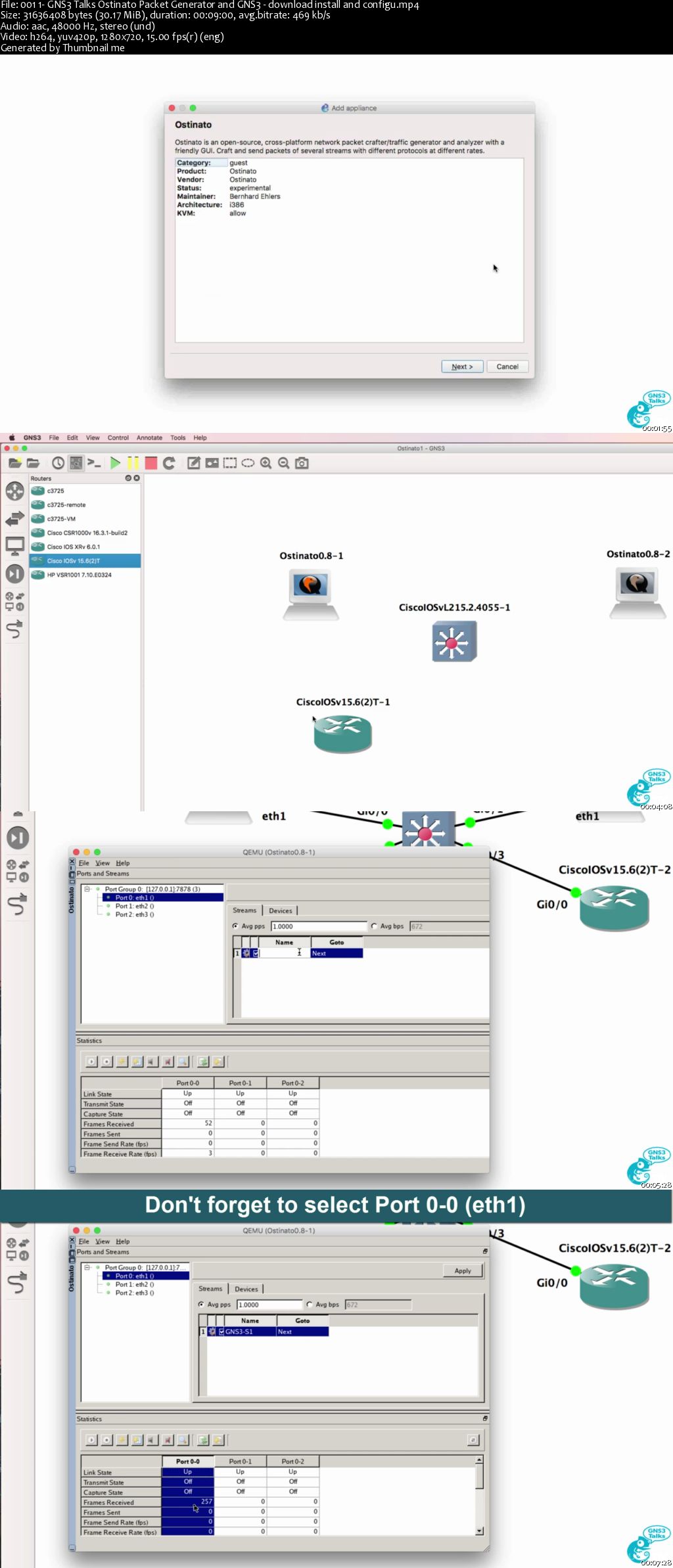Viewport: 673px width, 1568px height.
Task: Open the Annotate menu
Action: [149, 437]
